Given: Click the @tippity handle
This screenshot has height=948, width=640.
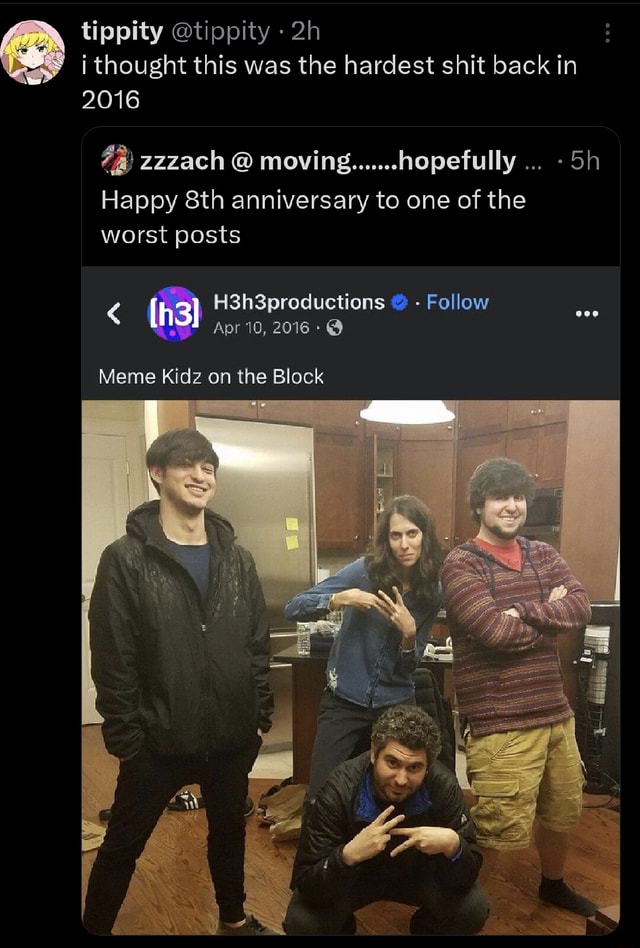Looking at the screenshot, I should click(221, 32).
